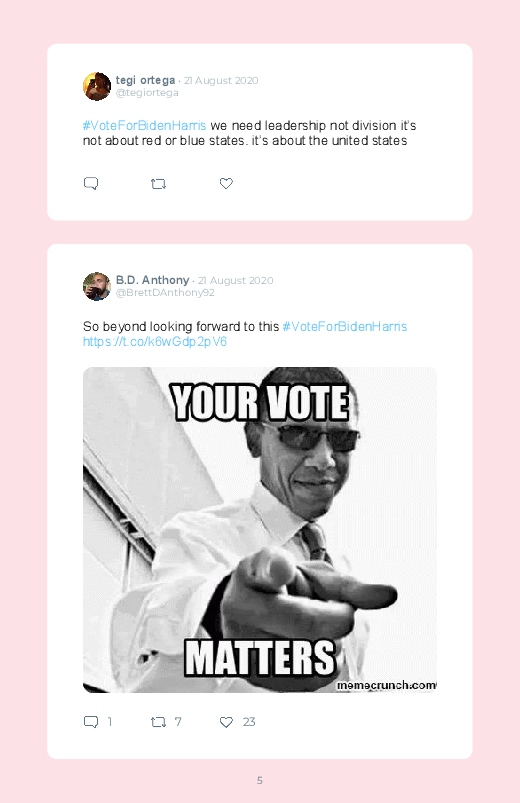This screenshot has height=803, width=520.
Task: Open #VoteForBidenHarris hashtag in second tweet
Action: (x=345, y=326)
